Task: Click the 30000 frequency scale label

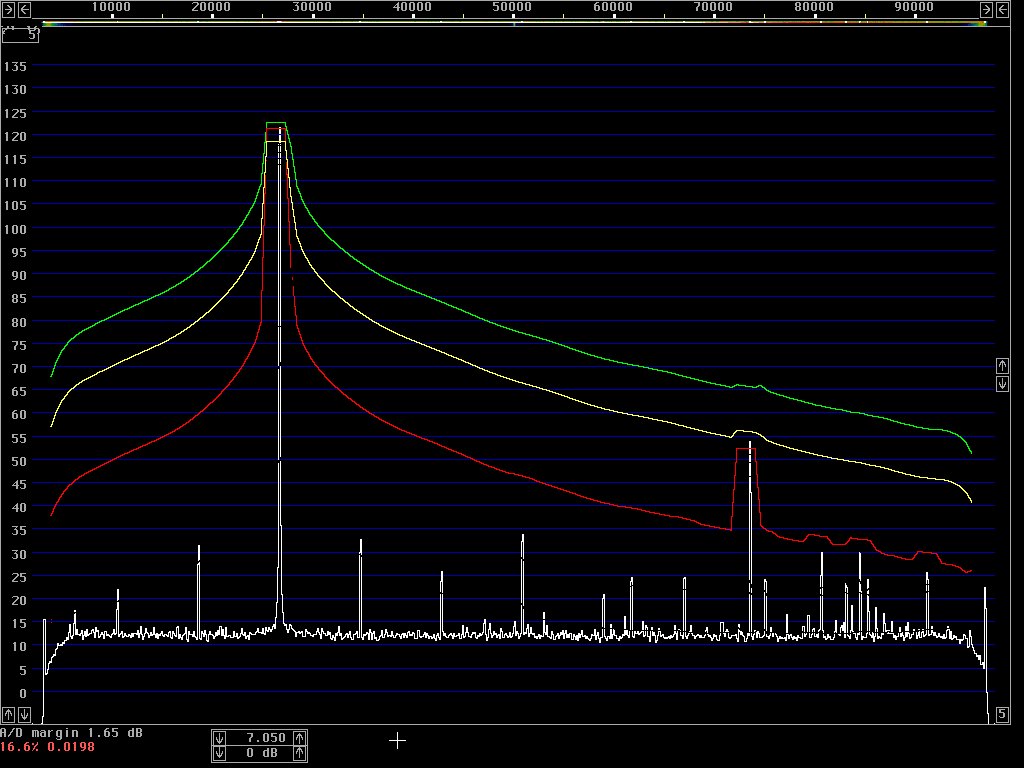Action: coord(312,7)
